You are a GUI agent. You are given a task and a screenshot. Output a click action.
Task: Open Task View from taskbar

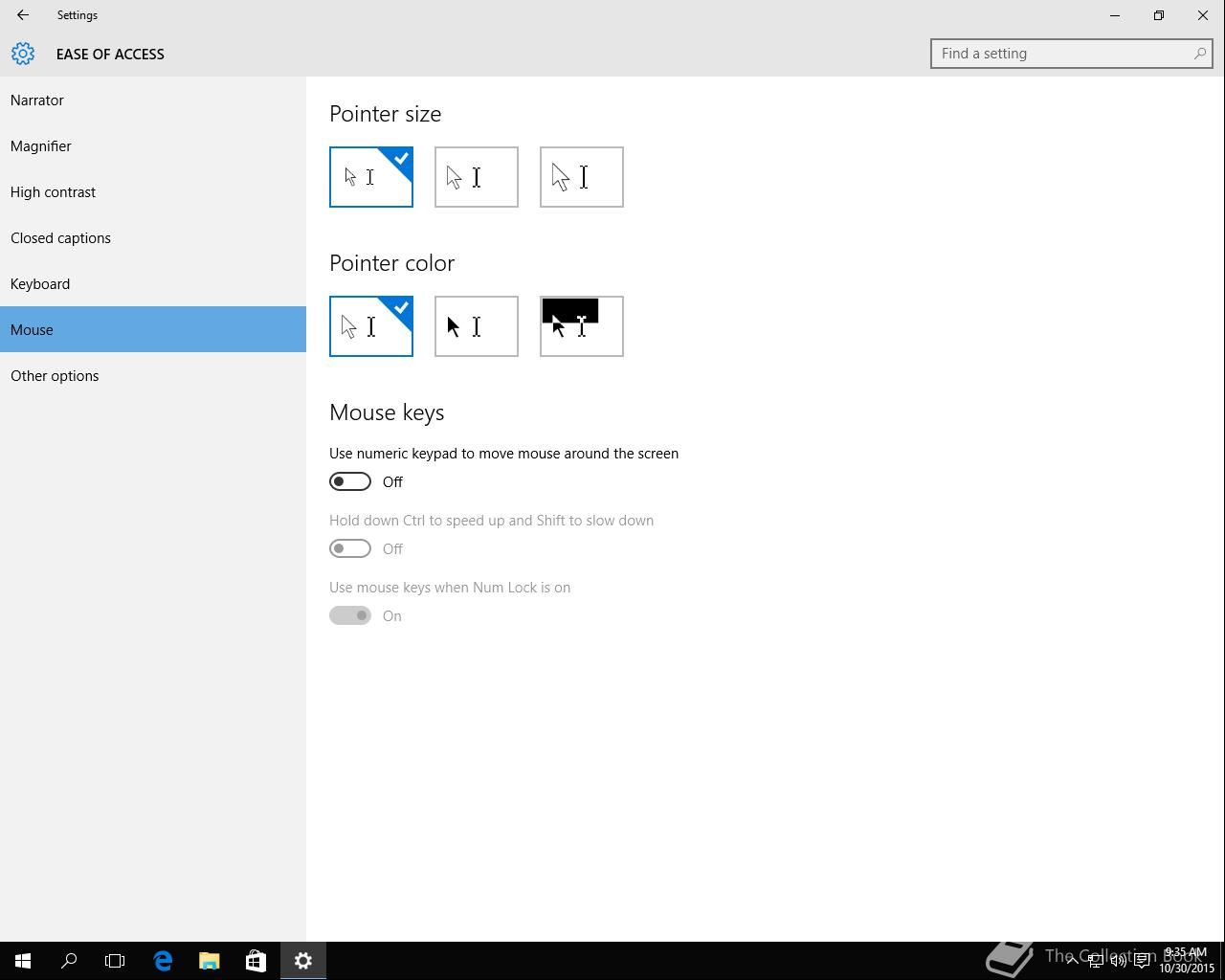(115, 961)
